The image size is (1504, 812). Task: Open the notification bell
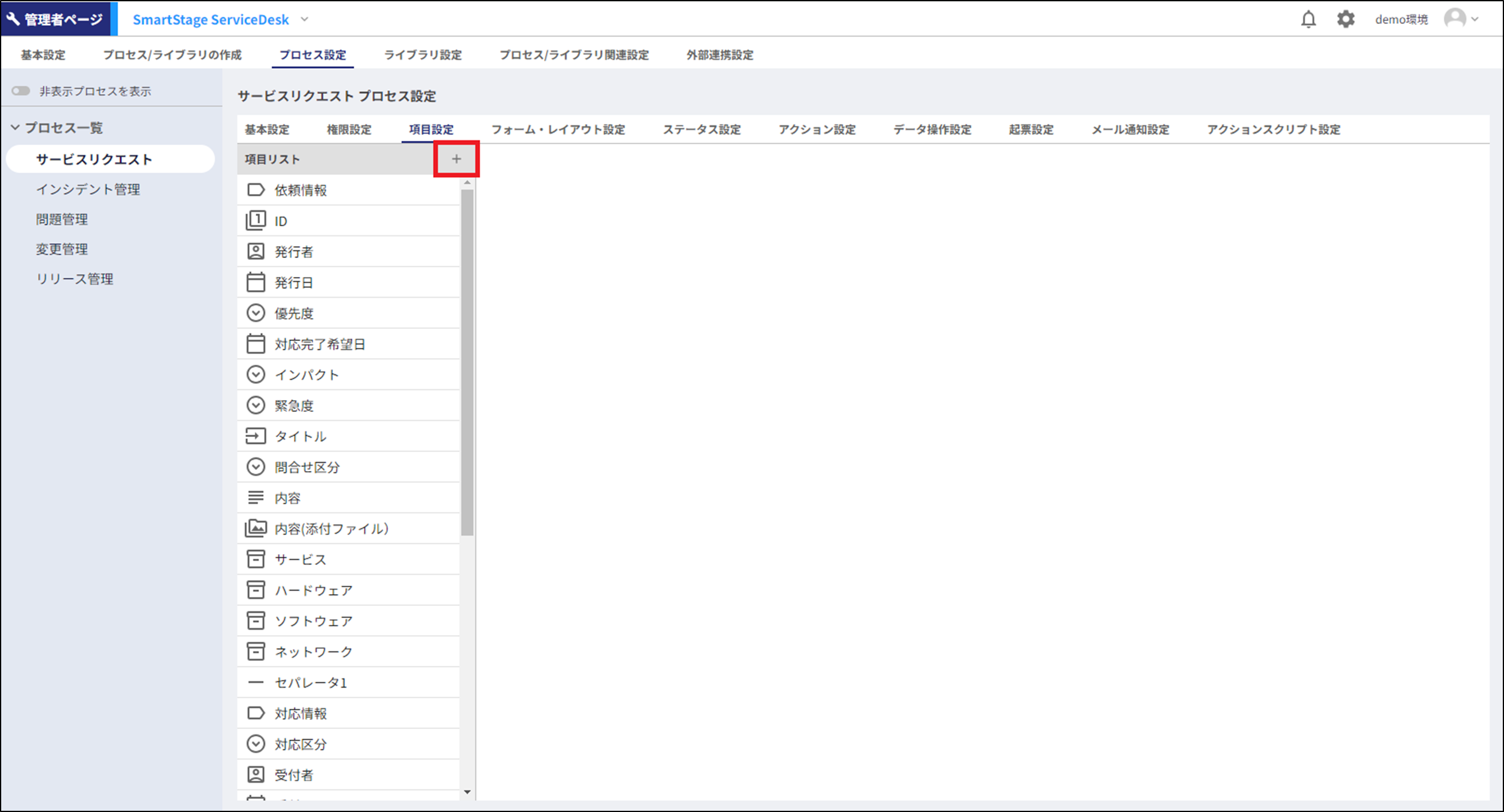coord(1308,19)
